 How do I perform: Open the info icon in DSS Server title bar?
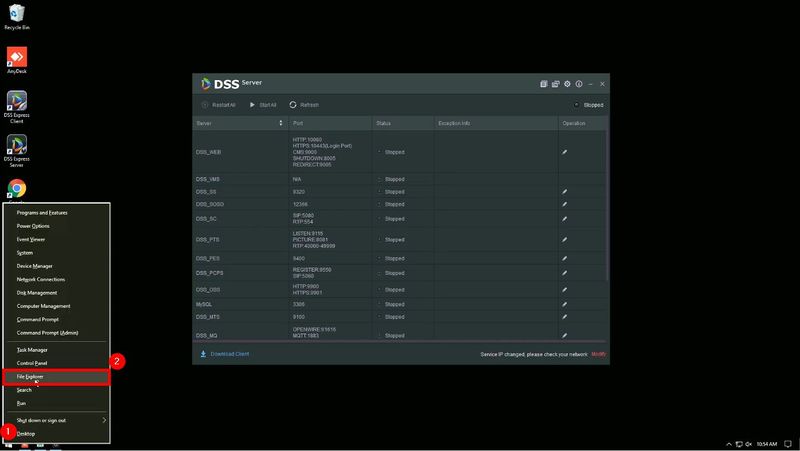point(579,84)
